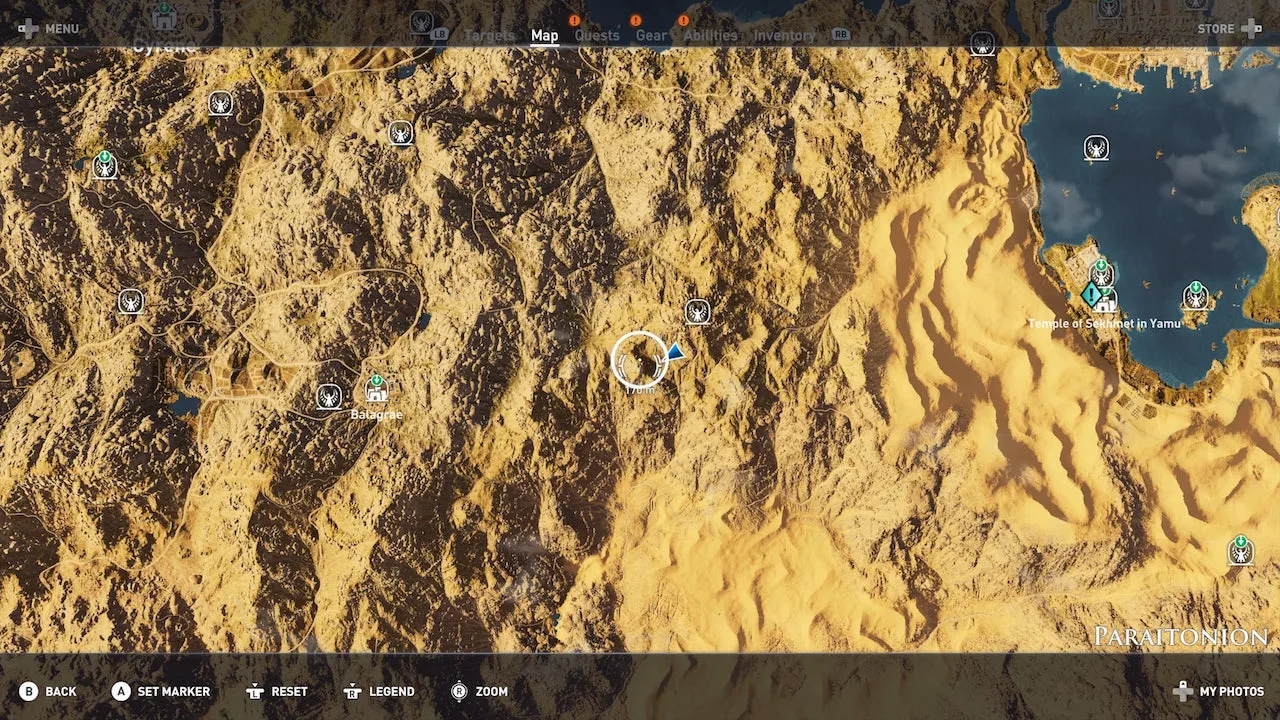
Task: Switch to the Targets tab
Action: (489, 36)
